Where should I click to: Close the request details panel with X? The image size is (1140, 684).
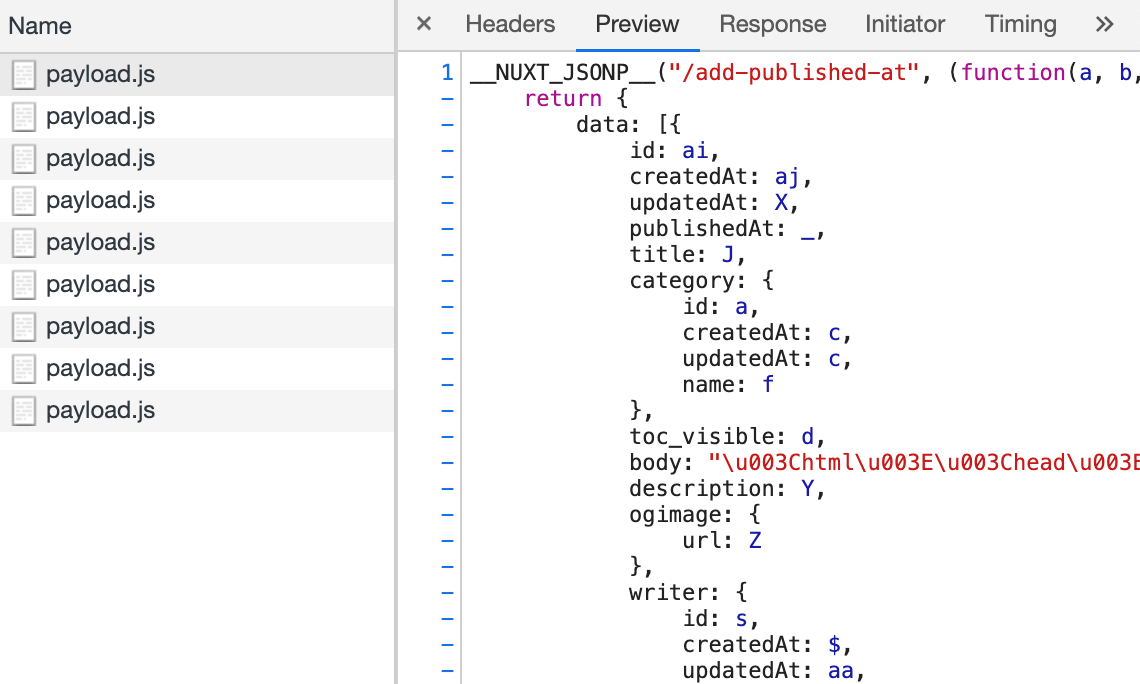pyautogui.click(x=424, y=24)
